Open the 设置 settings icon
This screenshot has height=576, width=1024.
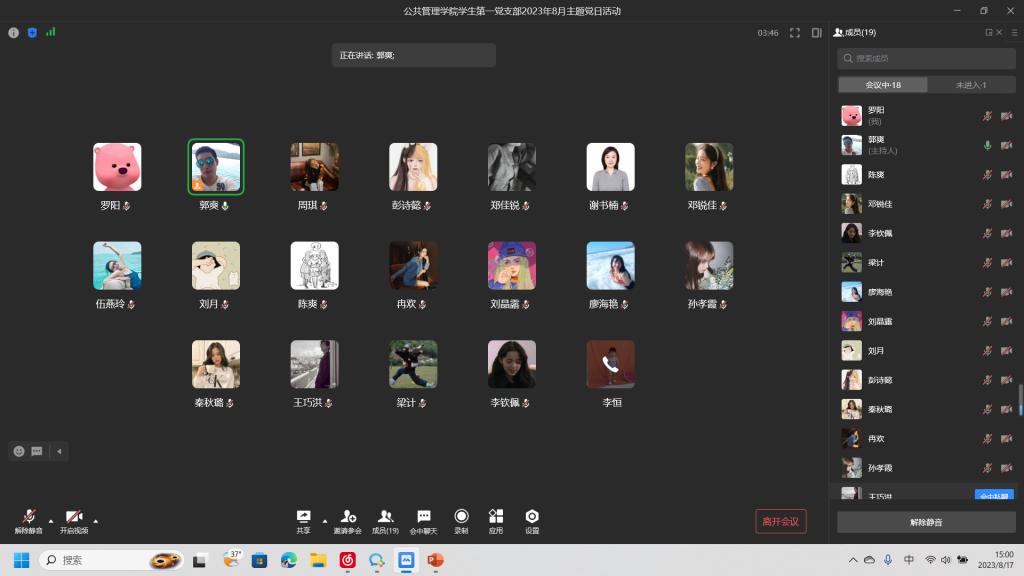click(x=532, y=516)
